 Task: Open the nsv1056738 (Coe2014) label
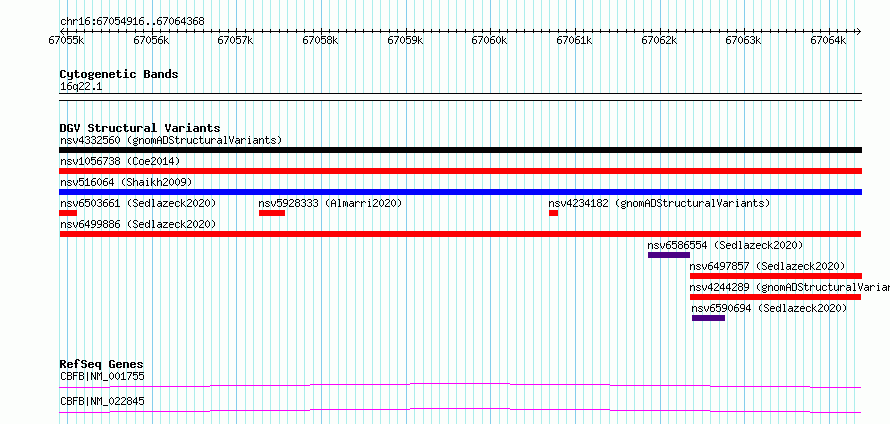pyautogui.click(x=120, y=161)
